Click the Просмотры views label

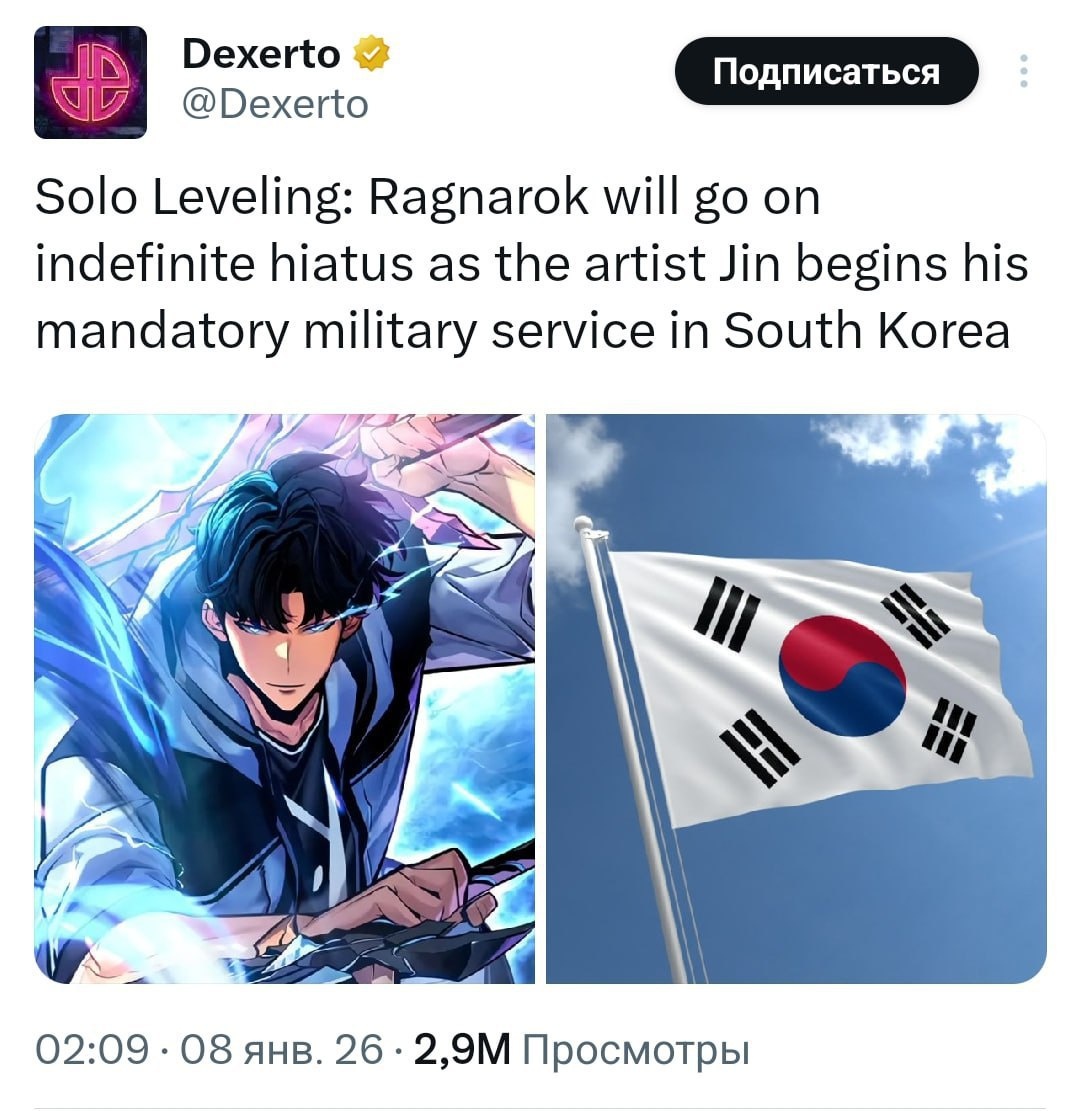[x=636, y=1051]
